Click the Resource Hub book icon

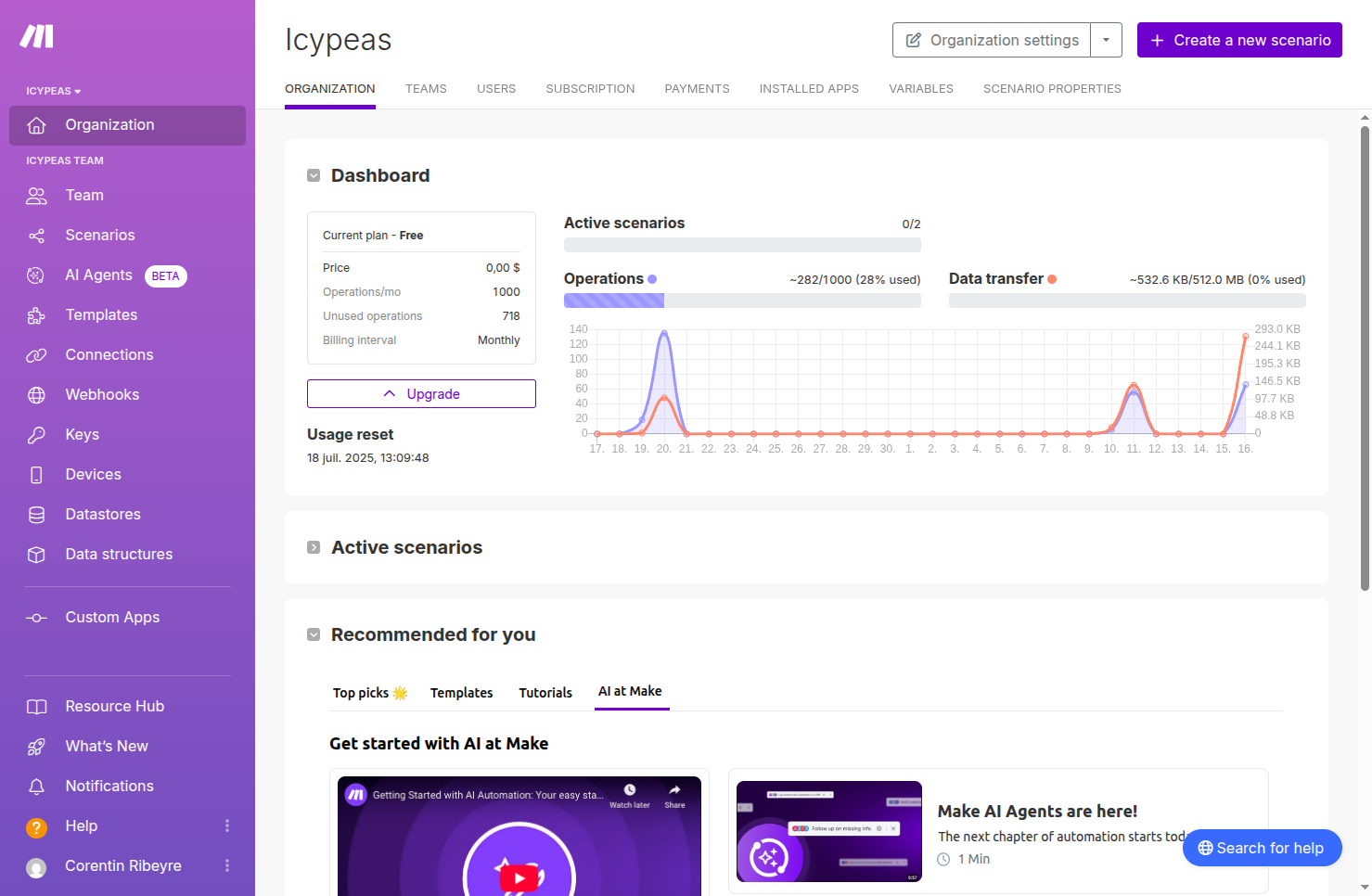[36, 707]
